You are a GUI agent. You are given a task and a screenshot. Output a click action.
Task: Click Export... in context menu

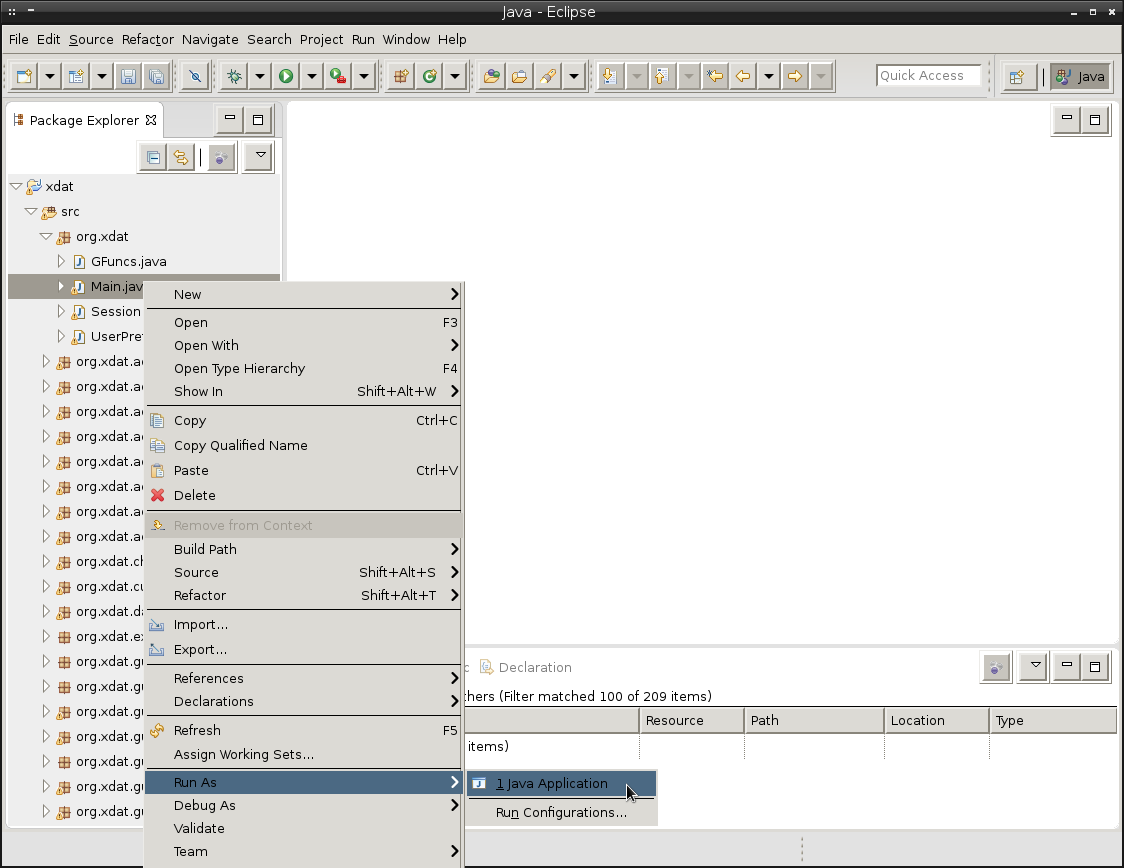coord(303,649)
